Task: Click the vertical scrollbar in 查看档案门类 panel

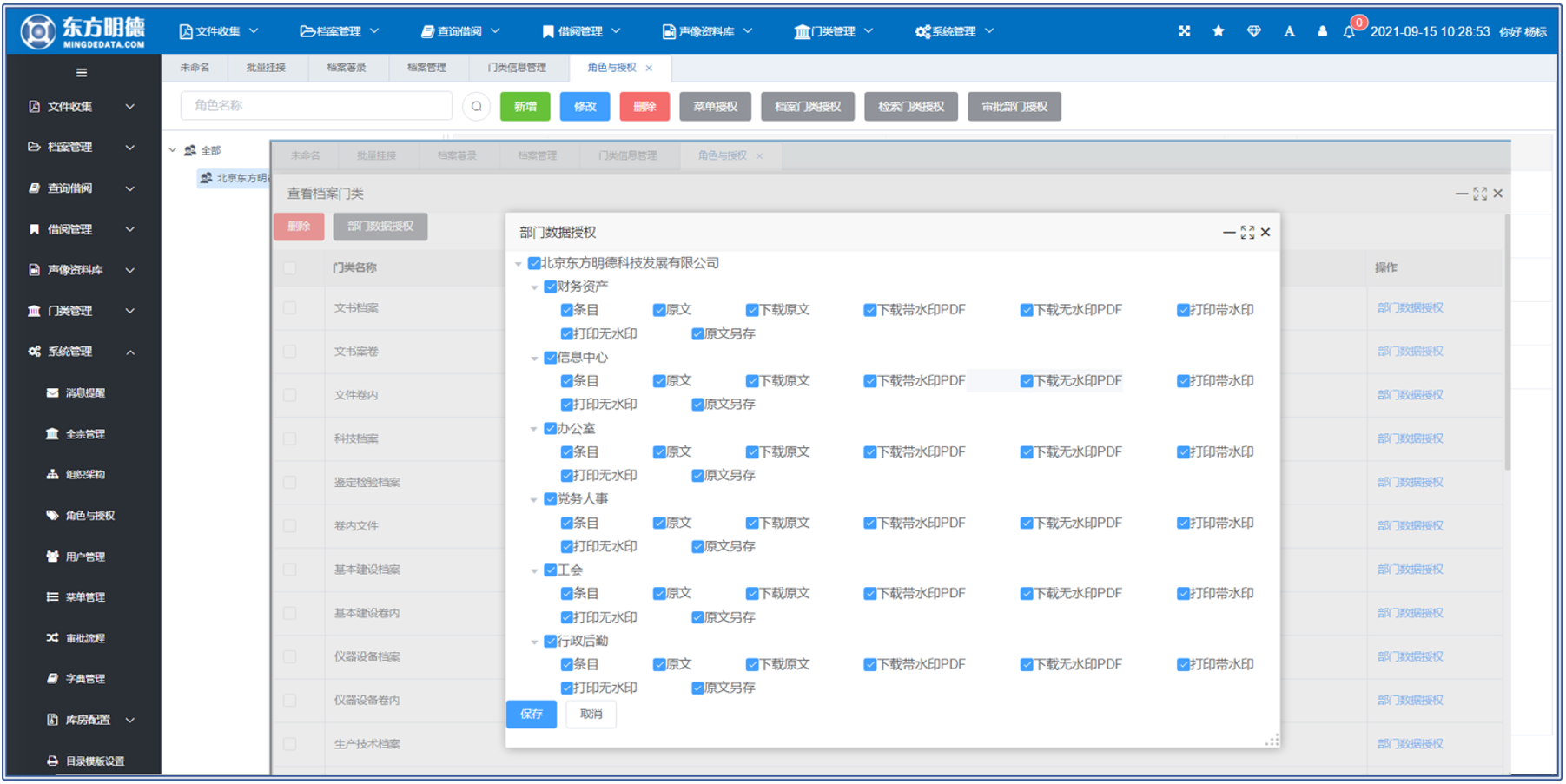Action: (1507, 347)
